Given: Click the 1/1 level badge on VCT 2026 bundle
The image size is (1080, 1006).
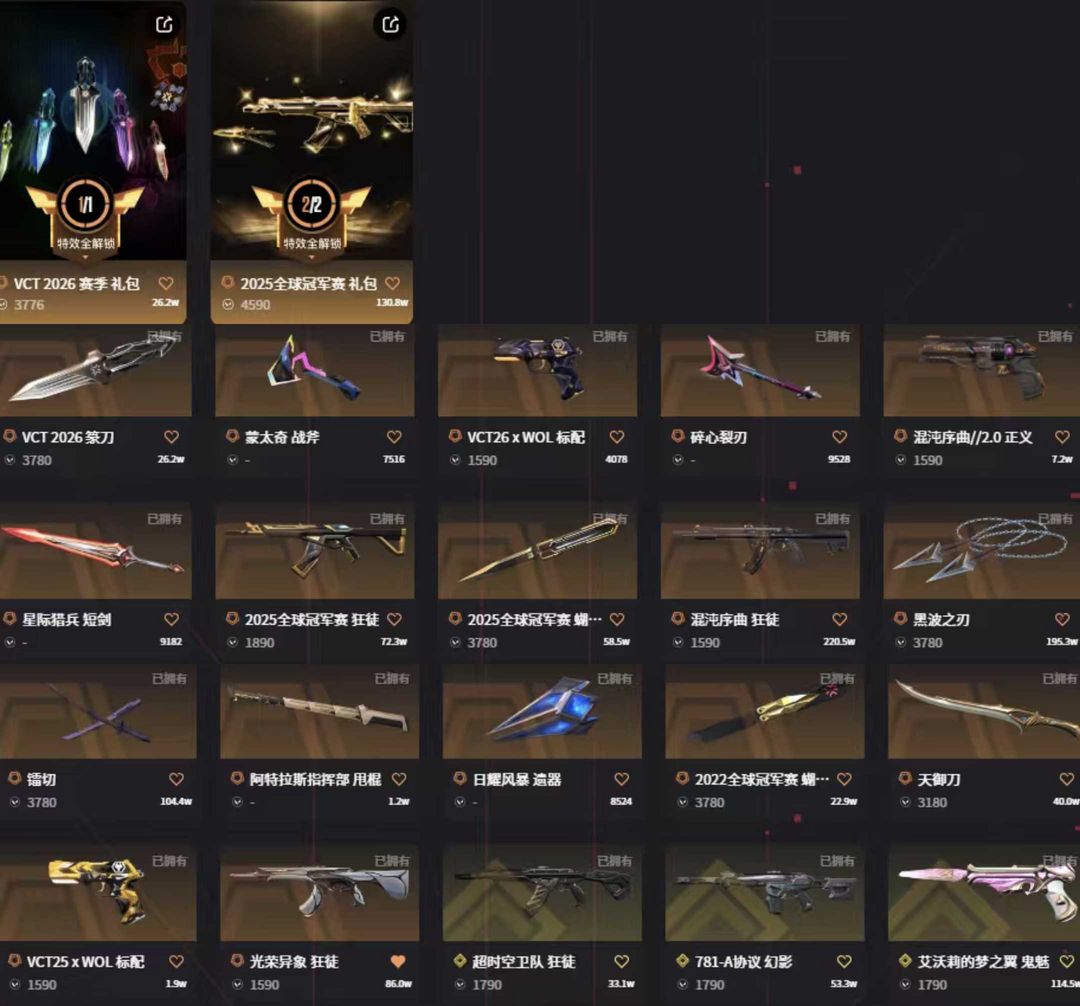Looking at the screenshot, I should point(85,204).
